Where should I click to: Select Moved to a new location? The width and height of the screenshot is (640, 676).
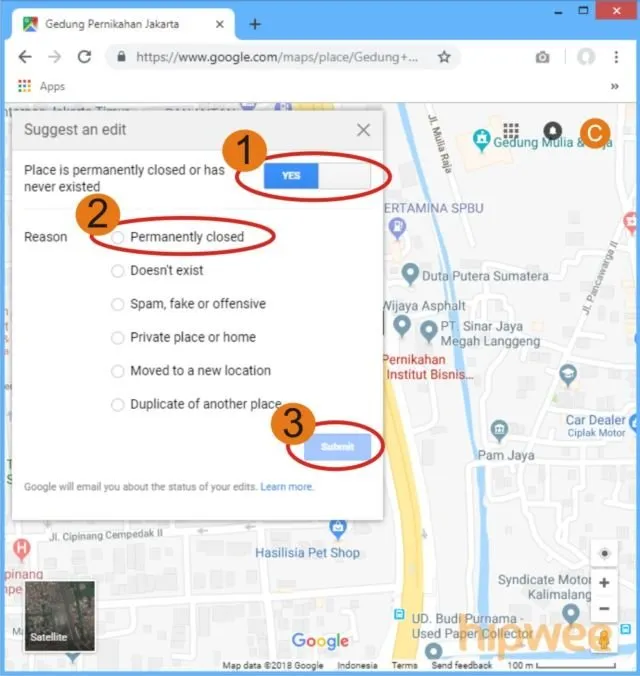point(117,371)
